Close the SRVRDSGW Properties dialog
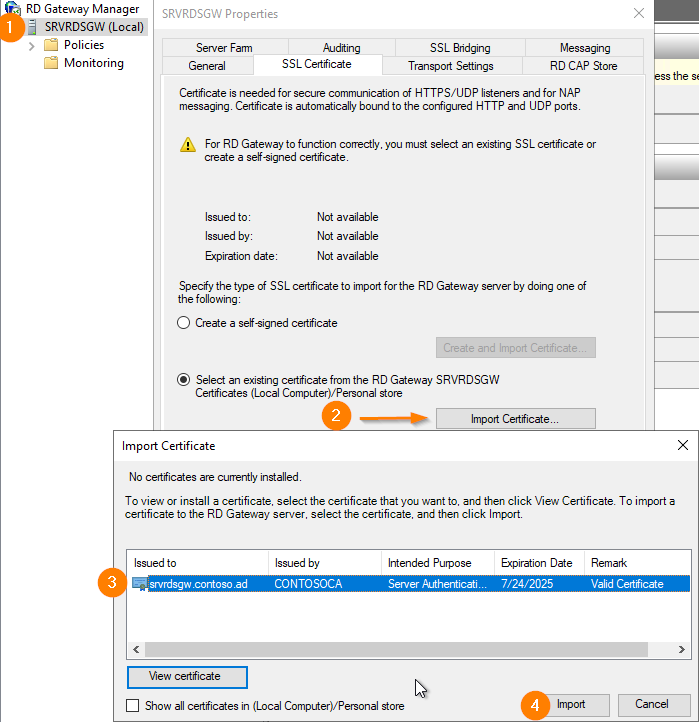Screen dimensions: 699x722 click(x=639, y=13)
